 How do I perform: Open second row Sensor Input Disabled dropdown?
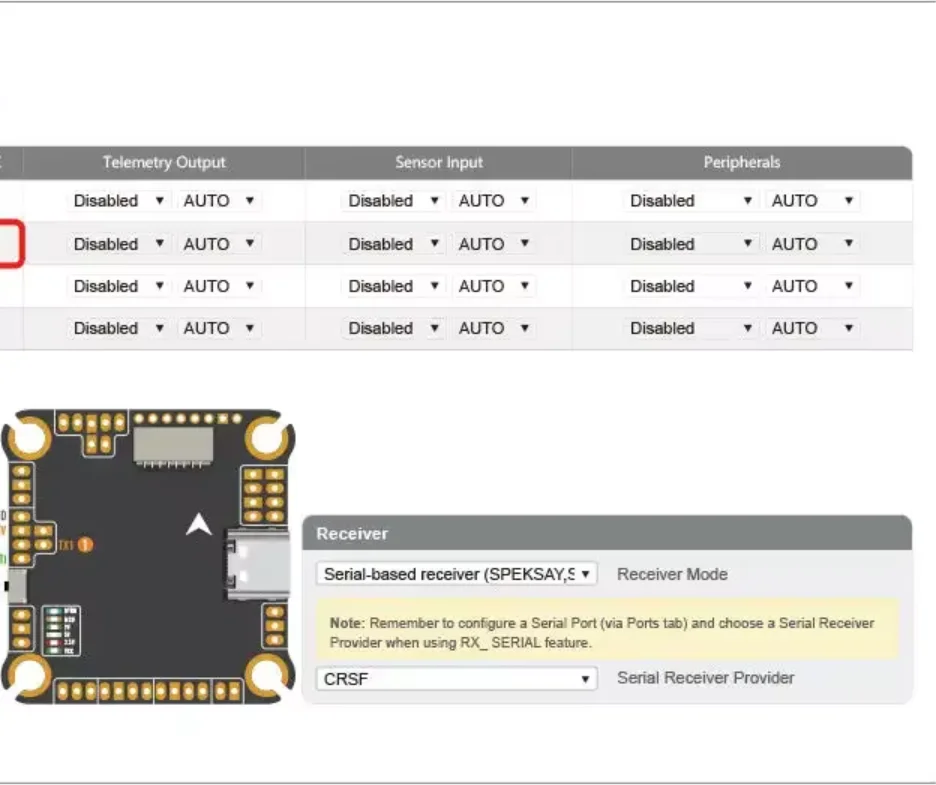pyautogui.click(x=393, y=244)
